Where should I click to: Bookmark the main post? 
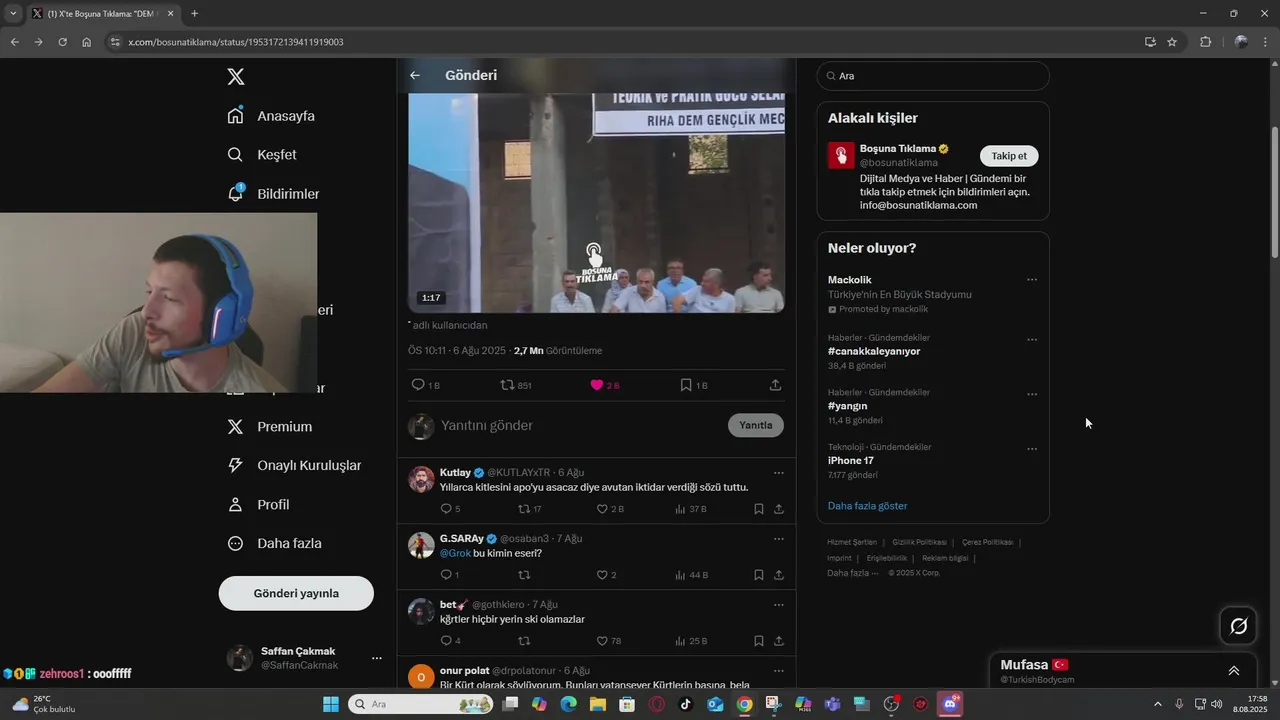point(686,384)
